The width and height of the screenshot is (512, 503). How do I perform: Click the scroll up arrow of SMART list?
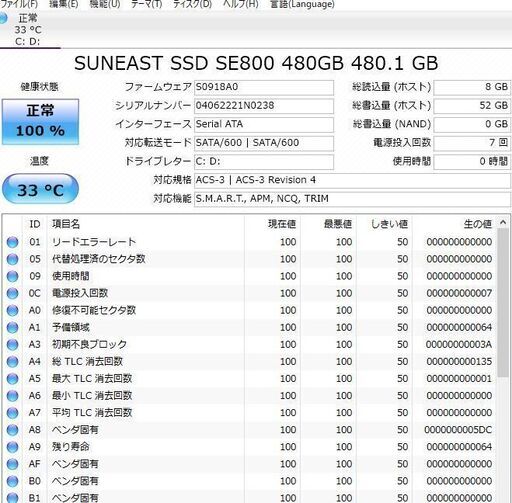point(503,222)
